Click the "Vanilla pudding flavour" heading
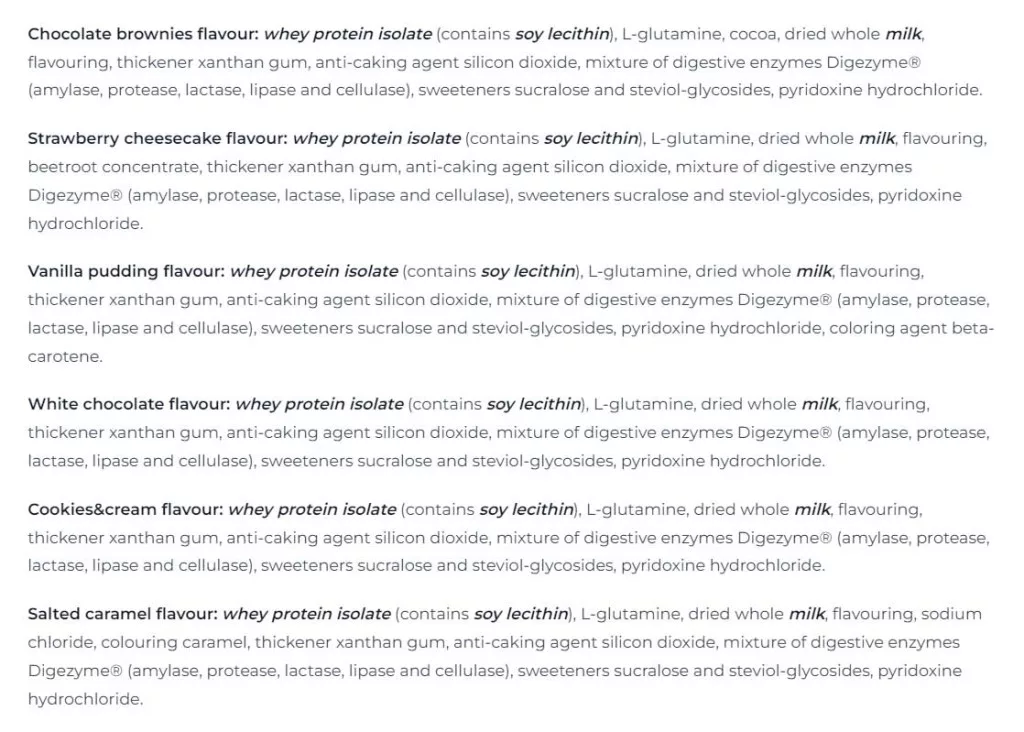 coord(127,271)
